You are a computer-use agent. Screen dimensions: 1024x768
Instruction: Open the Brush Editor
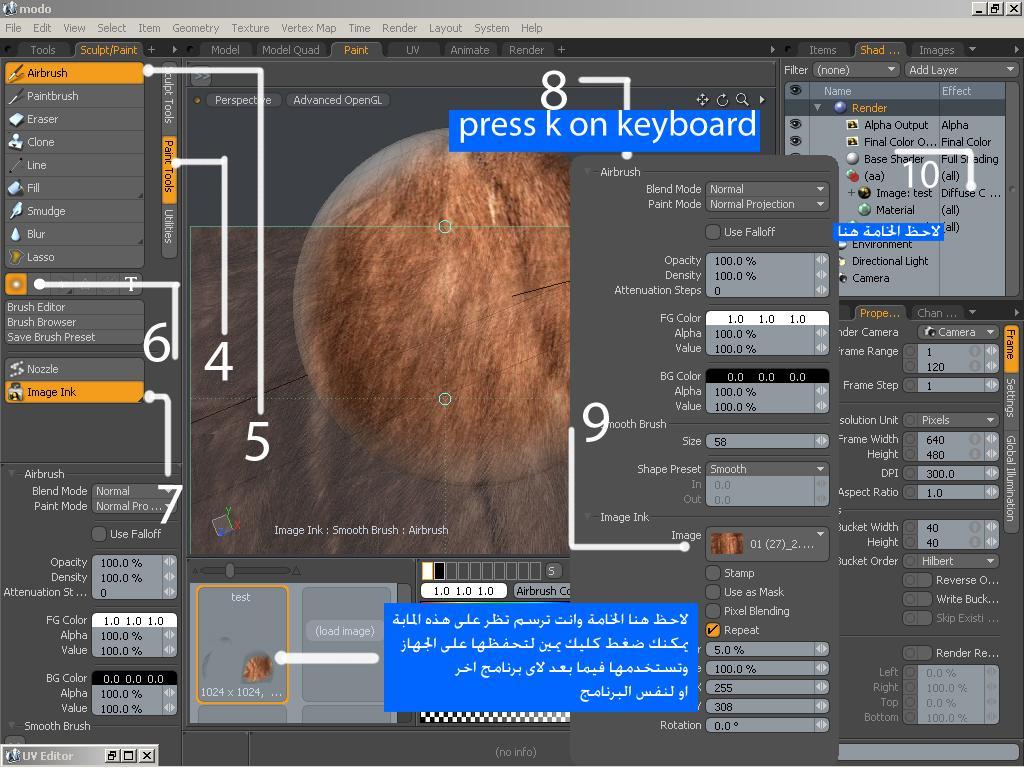pos(74,307)
